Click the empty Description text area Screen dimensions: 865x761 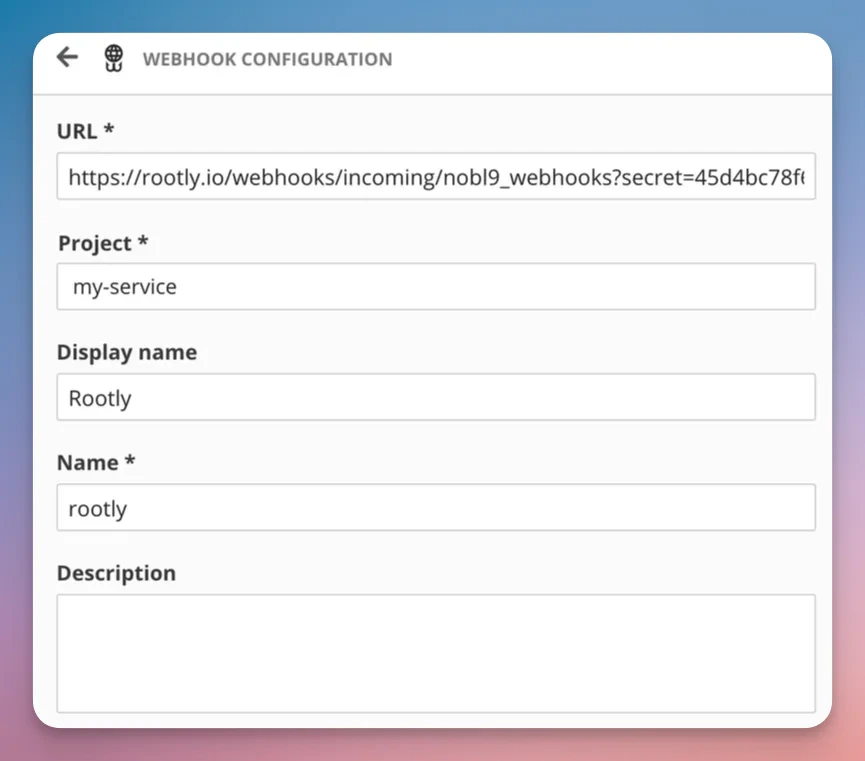[435, 650]
